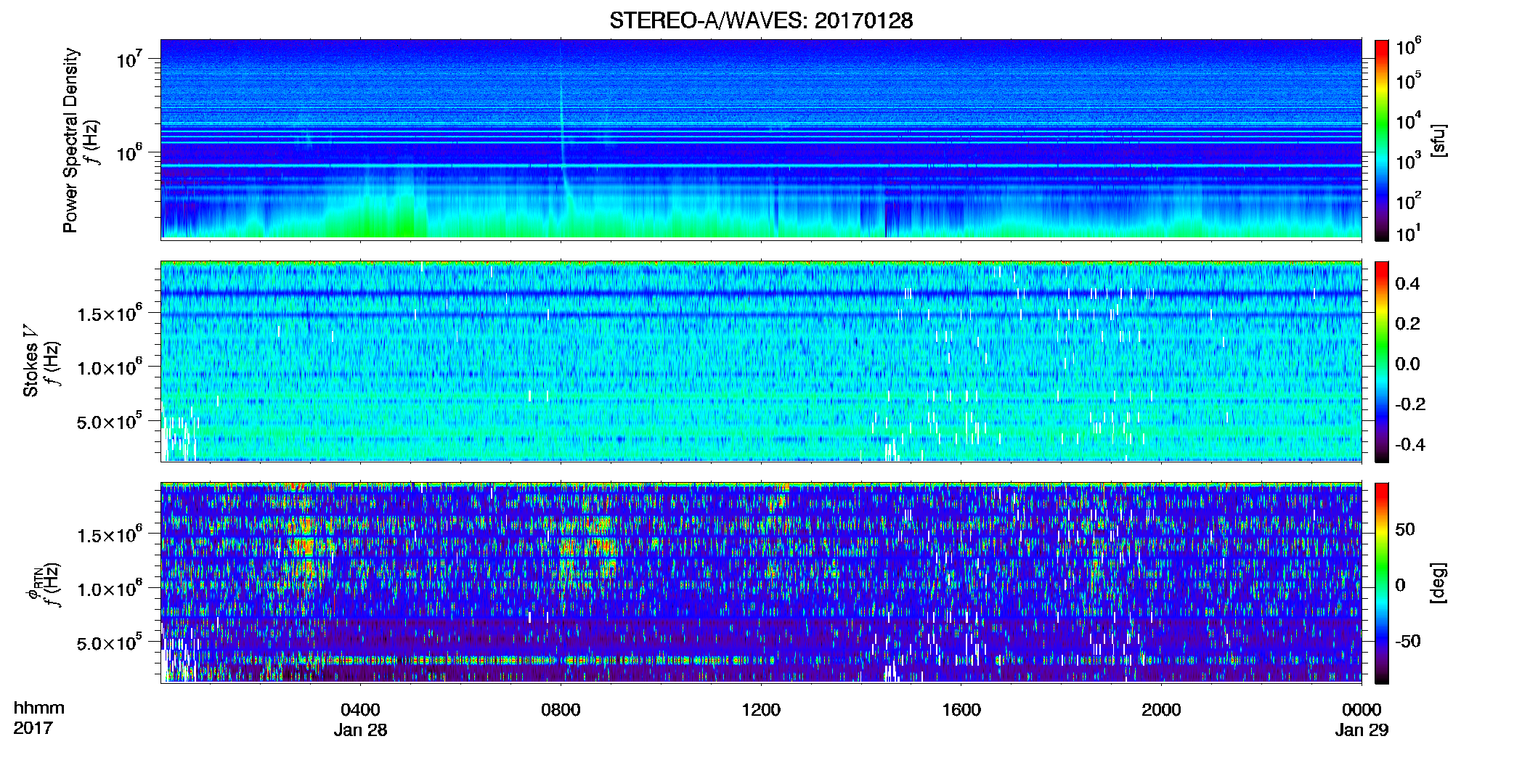This screenshot has width=1522, height=784.
Task: Click the "2017" year label
Action: click(33, 728)
